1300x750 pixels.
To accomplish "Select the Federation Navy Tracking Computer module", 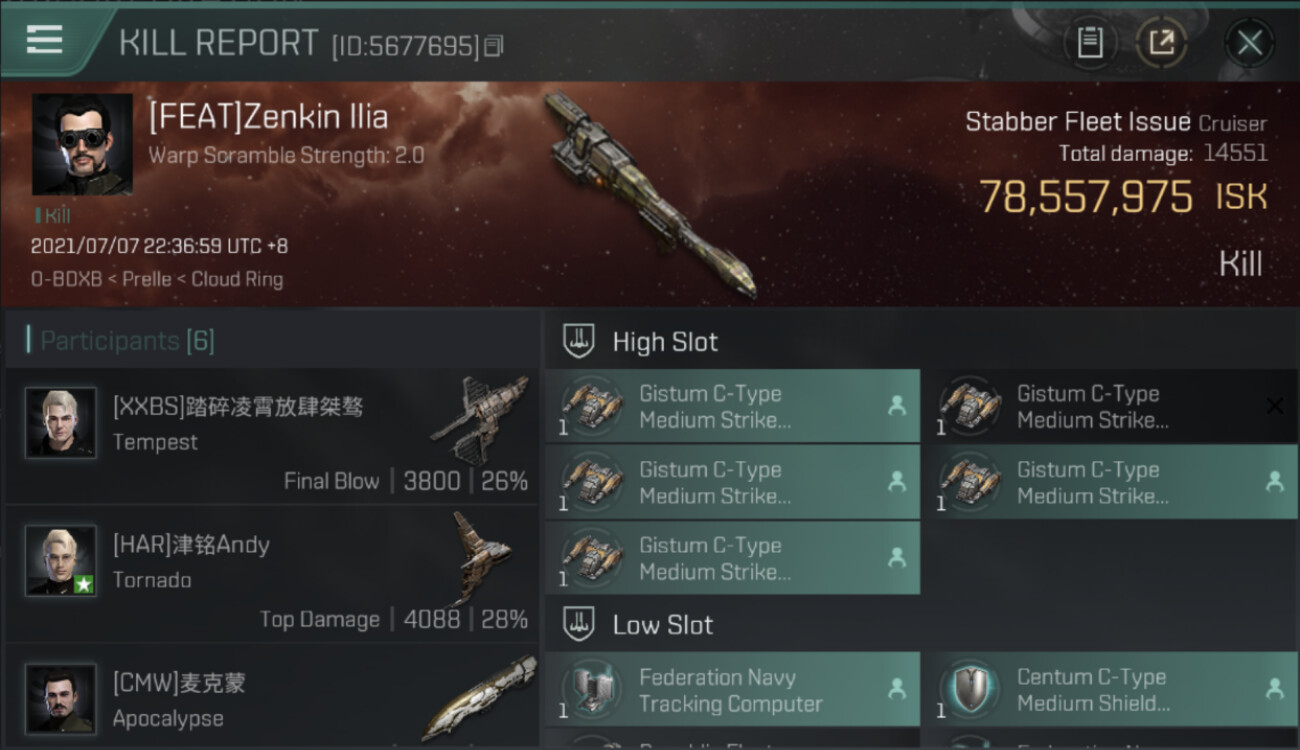I will 733,690.
